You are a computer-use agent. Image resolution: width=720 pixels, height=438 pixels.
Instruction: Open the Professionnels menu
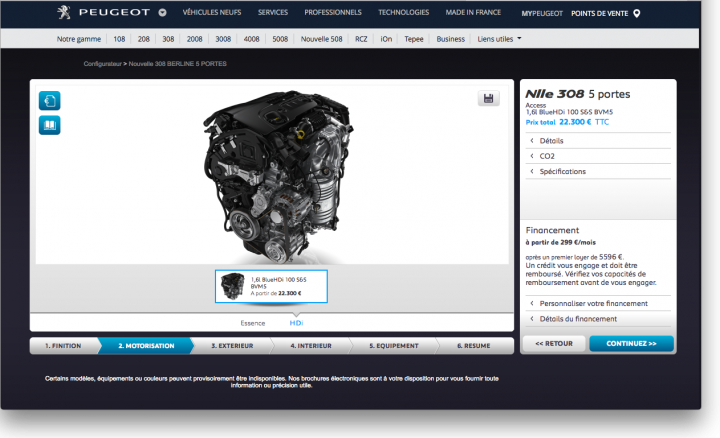coord(333,12)
